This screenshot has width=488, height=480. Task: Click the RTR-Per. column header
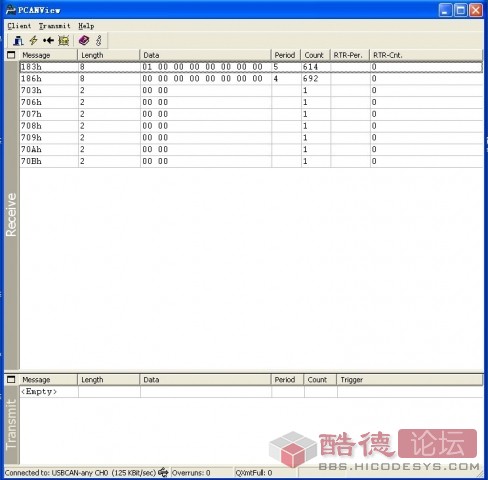click(349, 55)
